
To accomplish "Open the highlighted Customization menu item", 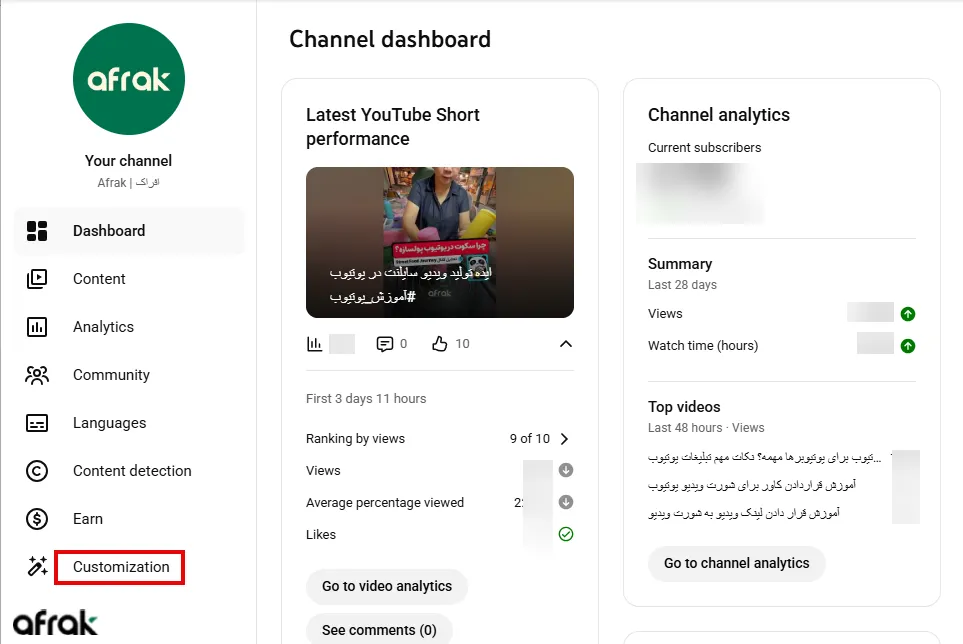I will click(x=120, y=567).
